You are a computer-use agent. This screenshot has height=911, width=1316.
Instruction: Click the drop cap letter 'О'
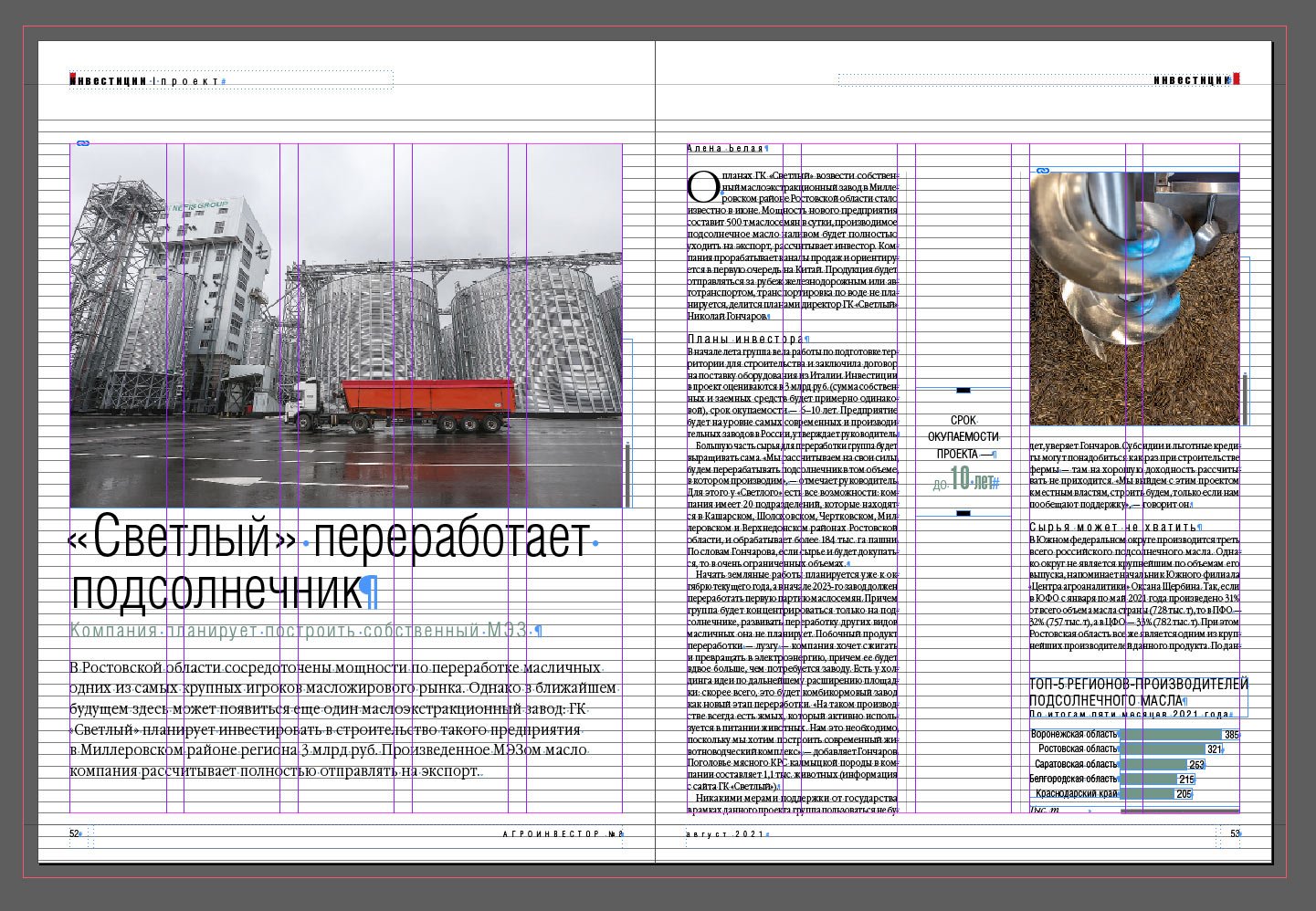pos(702,187)
